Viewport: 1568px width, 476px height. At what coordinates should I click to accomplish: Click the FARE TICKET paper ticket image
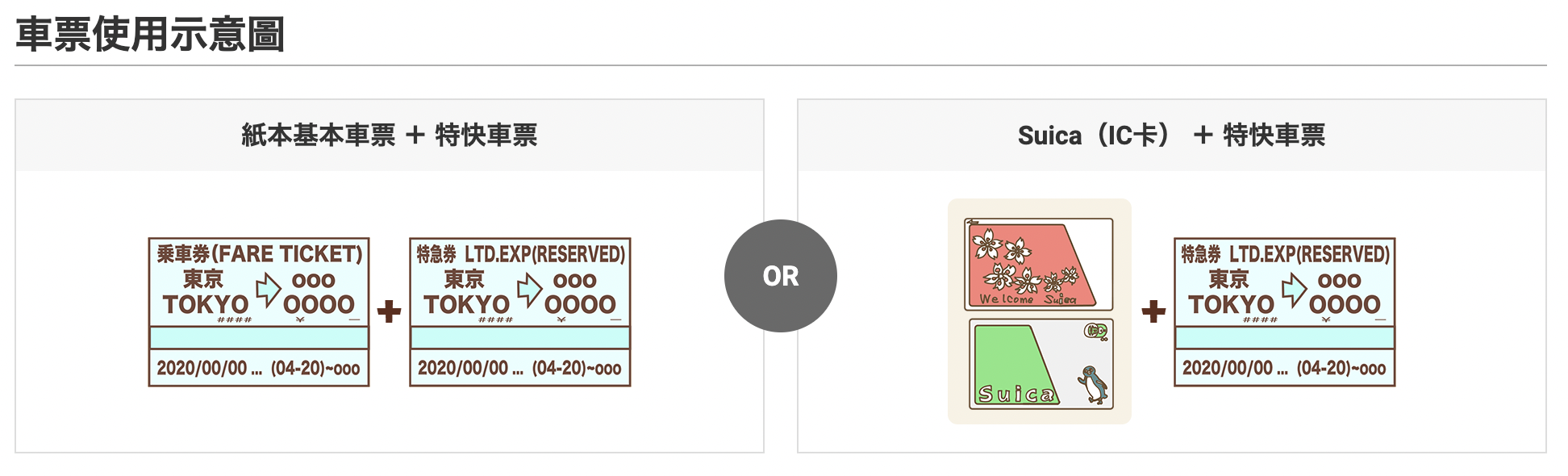(x=259, y=312)
